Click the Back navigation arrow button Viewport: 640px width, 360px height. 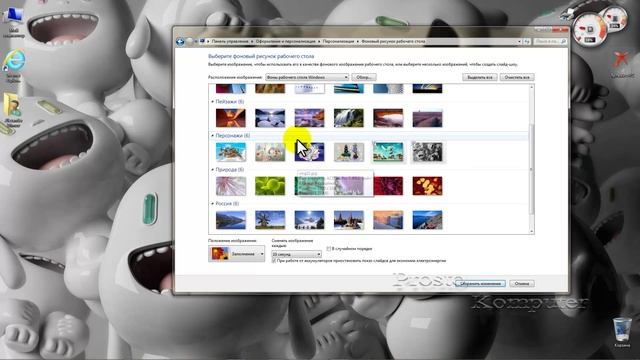[180, 41]
